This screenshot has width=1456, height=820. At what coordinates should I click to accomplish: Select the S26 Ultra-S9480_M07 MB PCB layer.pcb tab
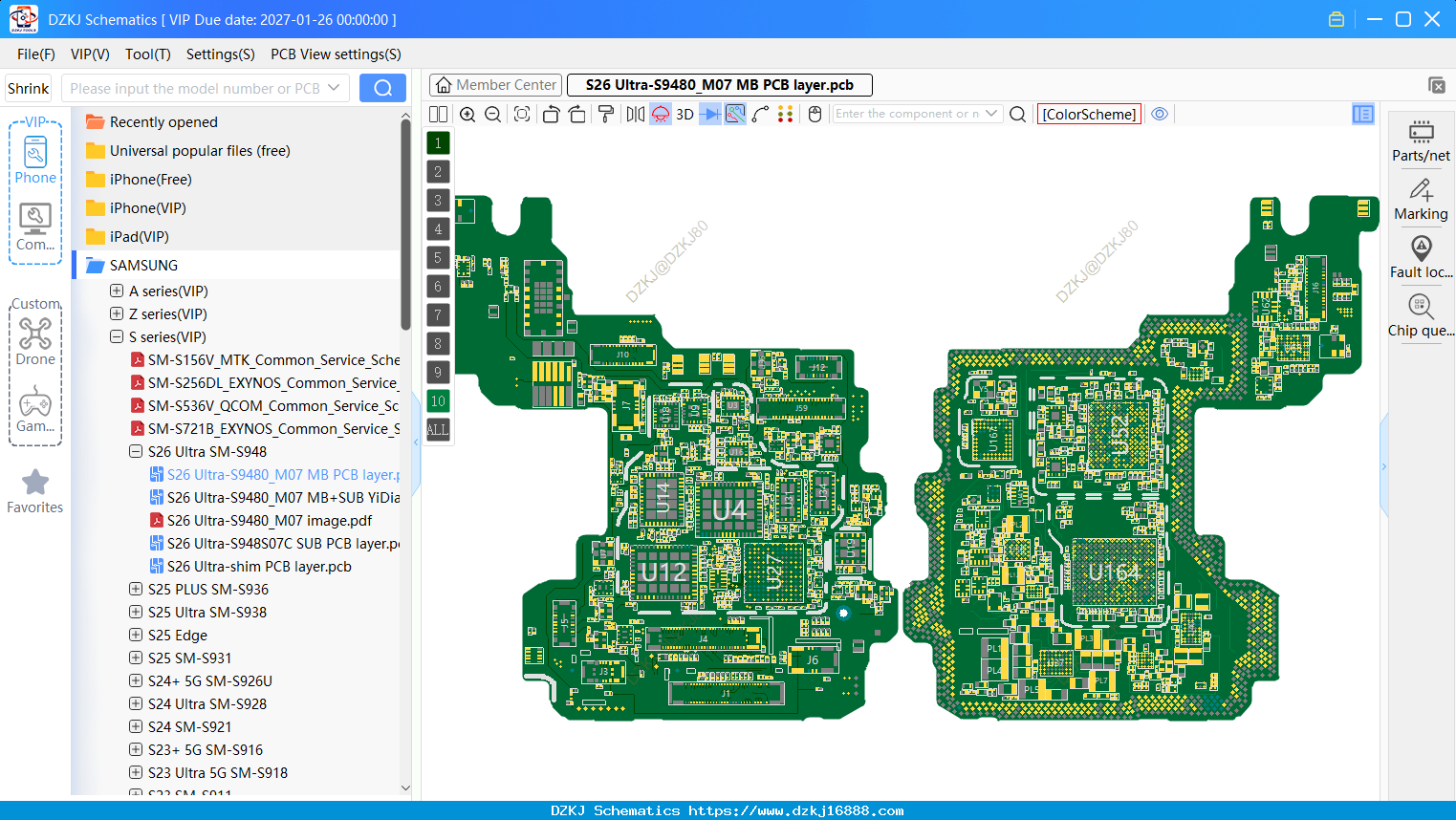coord(719,85)
